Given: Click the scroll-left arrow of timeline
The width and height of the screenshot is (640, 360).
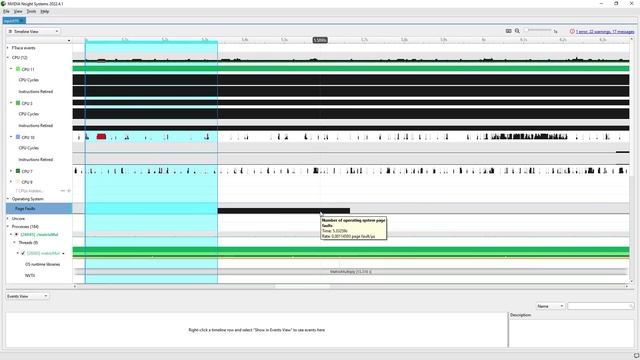Looking at the screenshot, I should [x=75, y=286].
